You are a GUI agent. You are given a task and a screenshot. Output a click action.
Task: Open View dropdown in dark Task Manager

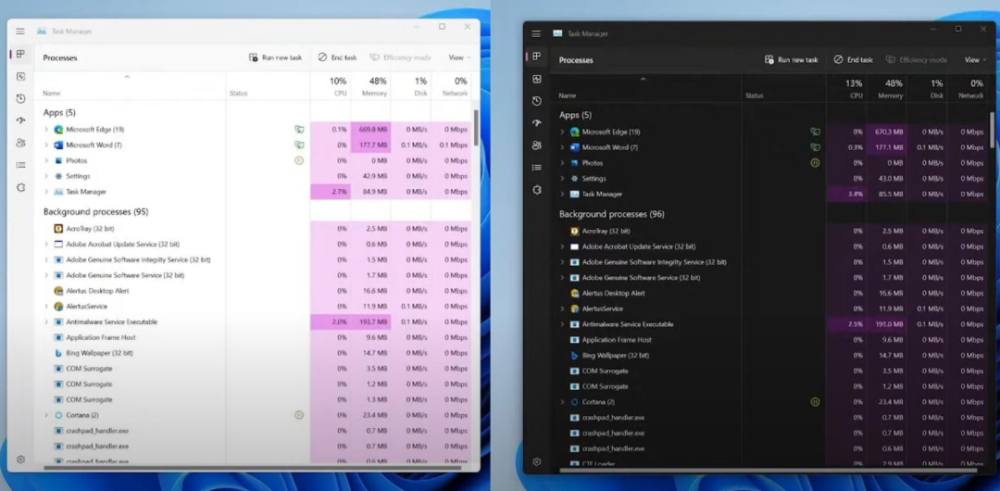(975, 60)
